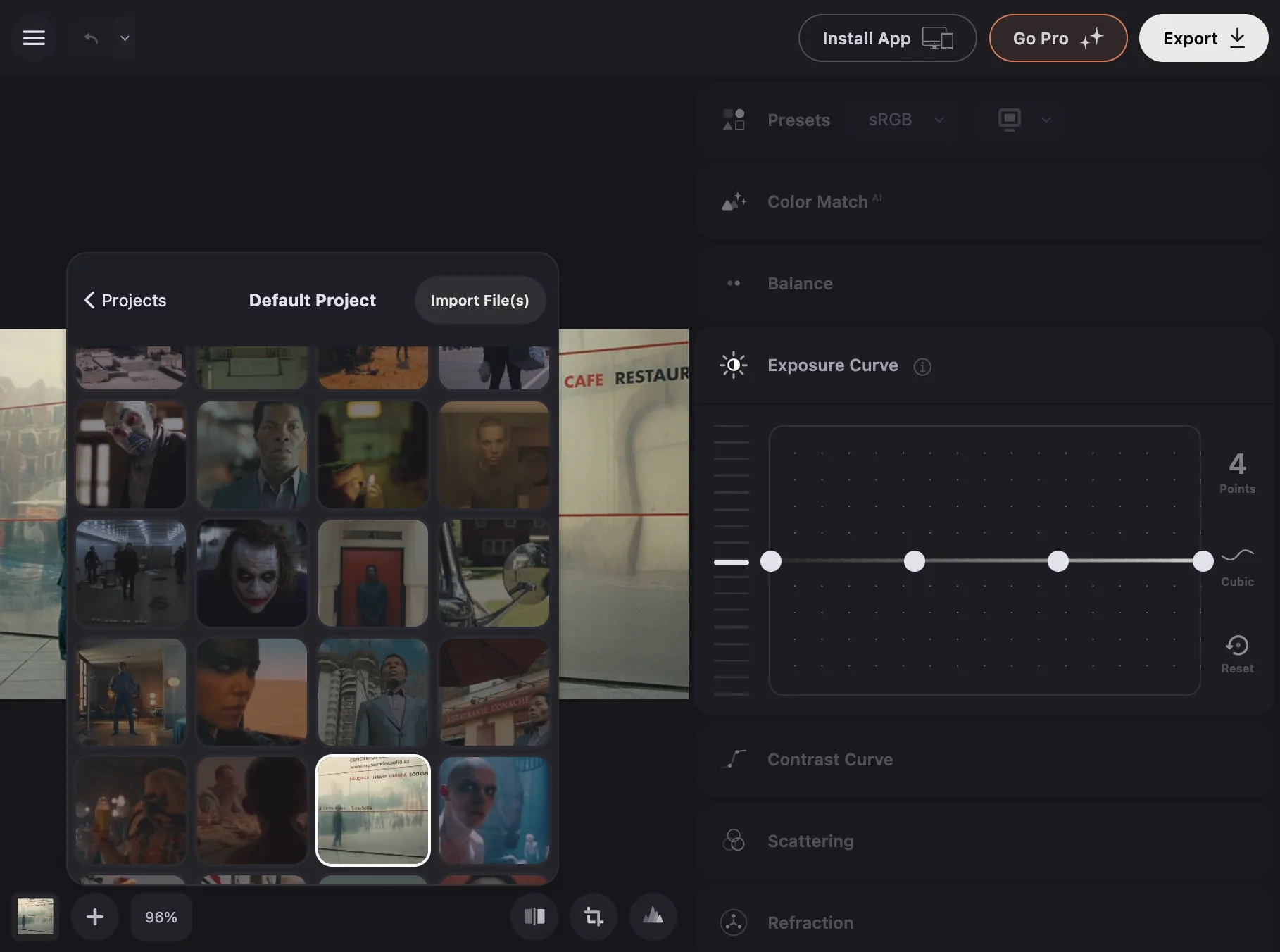The width and height of the screenshot is (1280, 952).
Task: Open current image thumbnail in bottom bar
Action: pyautogui.click(x=35, y=917)
